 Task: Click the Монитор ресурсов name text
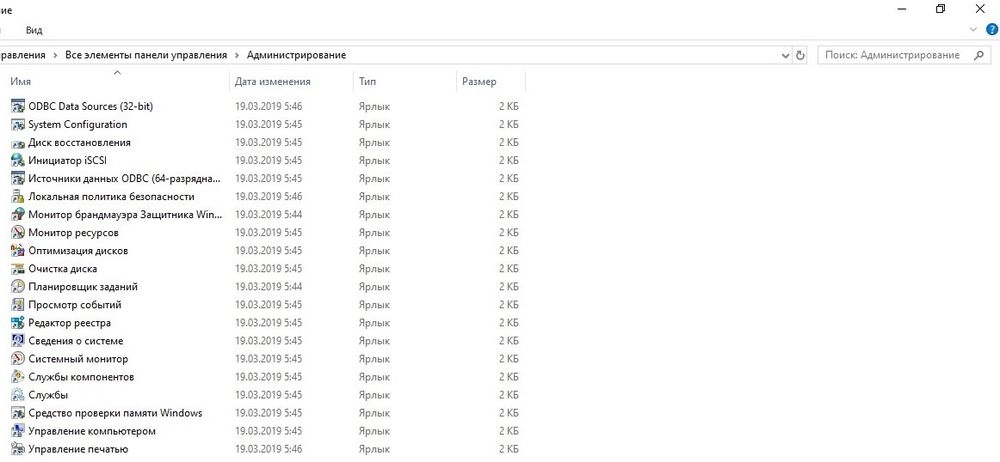coord(73,233)
